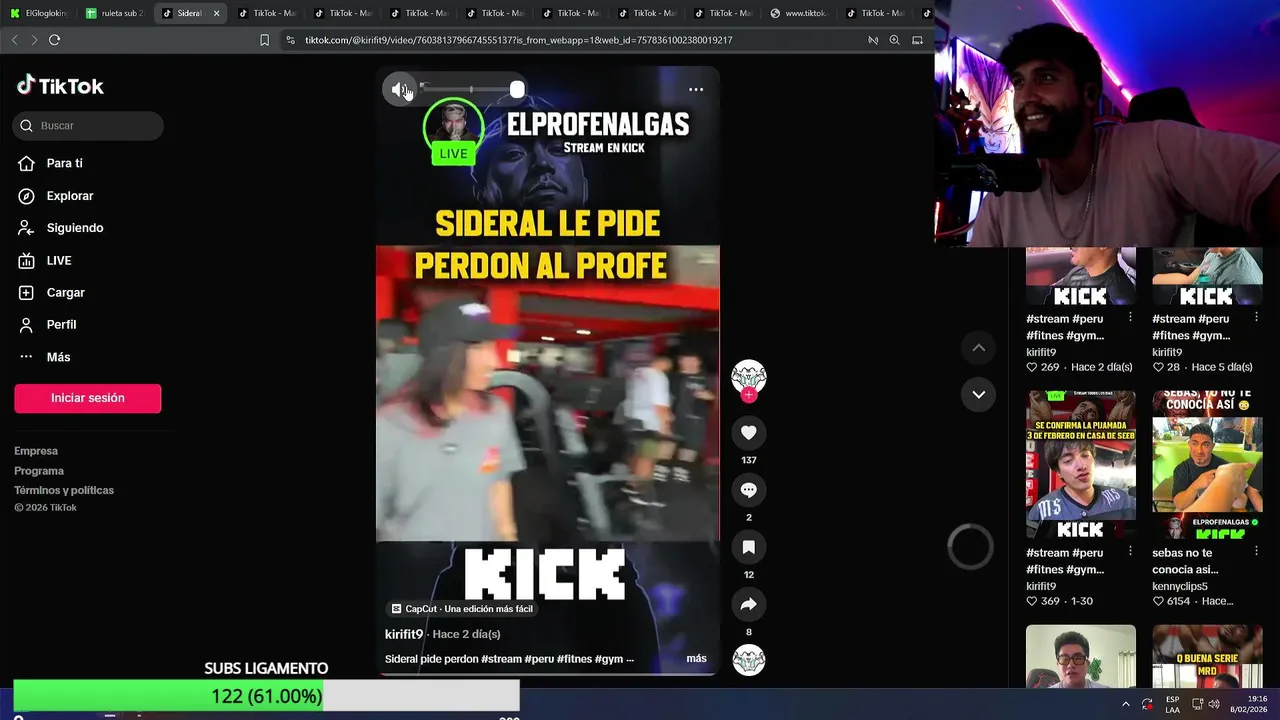The height and width of the screenshot is (720, 1280).
Task: Follow the creator via the red plus badge
Action: (x=748, y=395)
